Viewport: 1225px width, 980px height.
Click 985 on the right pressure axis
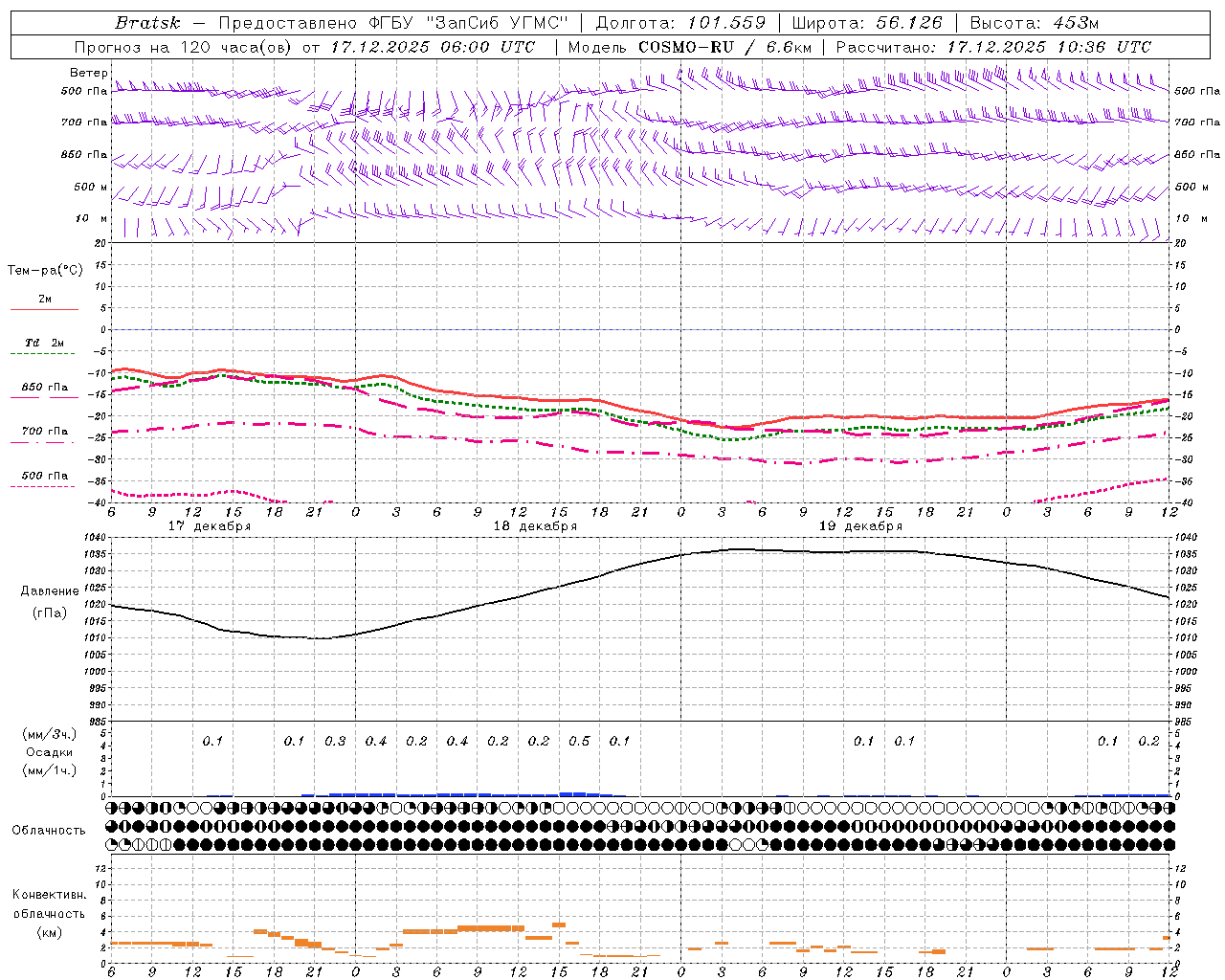pyautogui.click(x=1184, y=722)
